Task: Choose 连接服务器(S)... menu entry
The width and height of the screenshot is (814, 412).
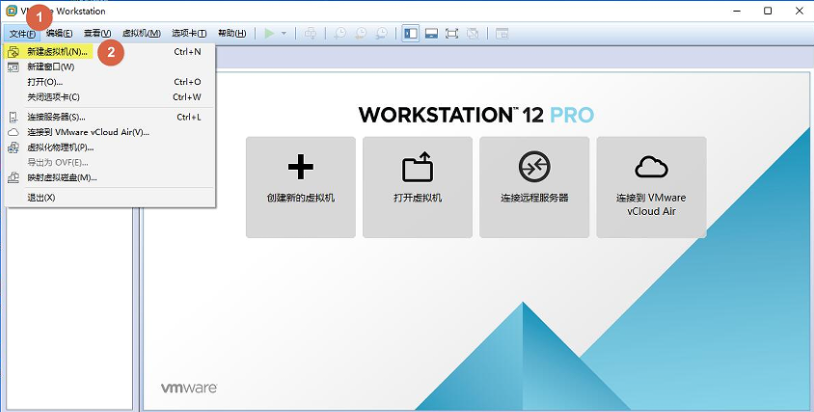Action: point(110,117)
